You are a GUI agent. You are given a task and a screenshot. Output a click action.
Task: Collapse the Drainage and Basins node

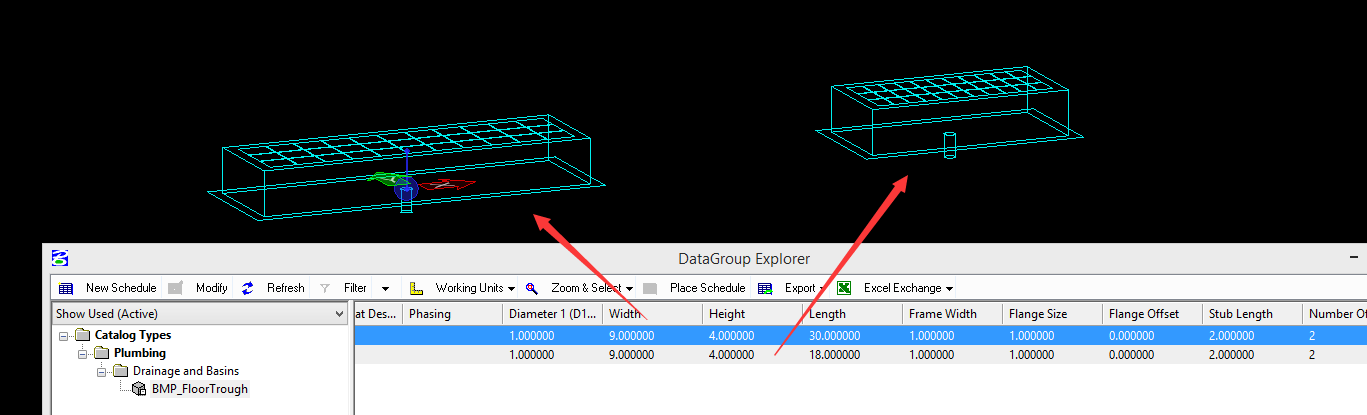pos(102,371)
